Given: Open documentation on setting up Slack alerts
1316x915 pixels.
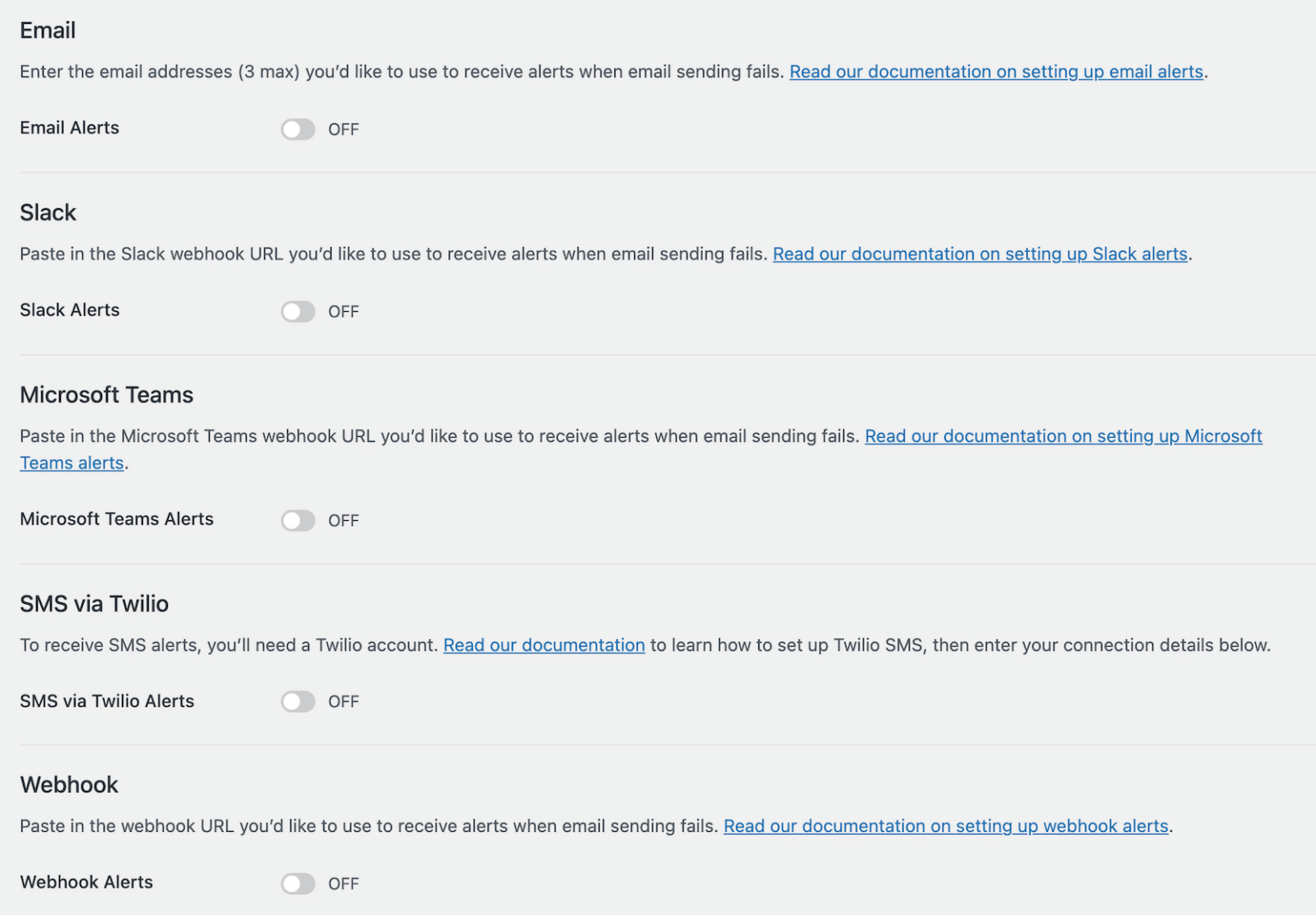Looking at the screenshot, I should coord(979,254).
